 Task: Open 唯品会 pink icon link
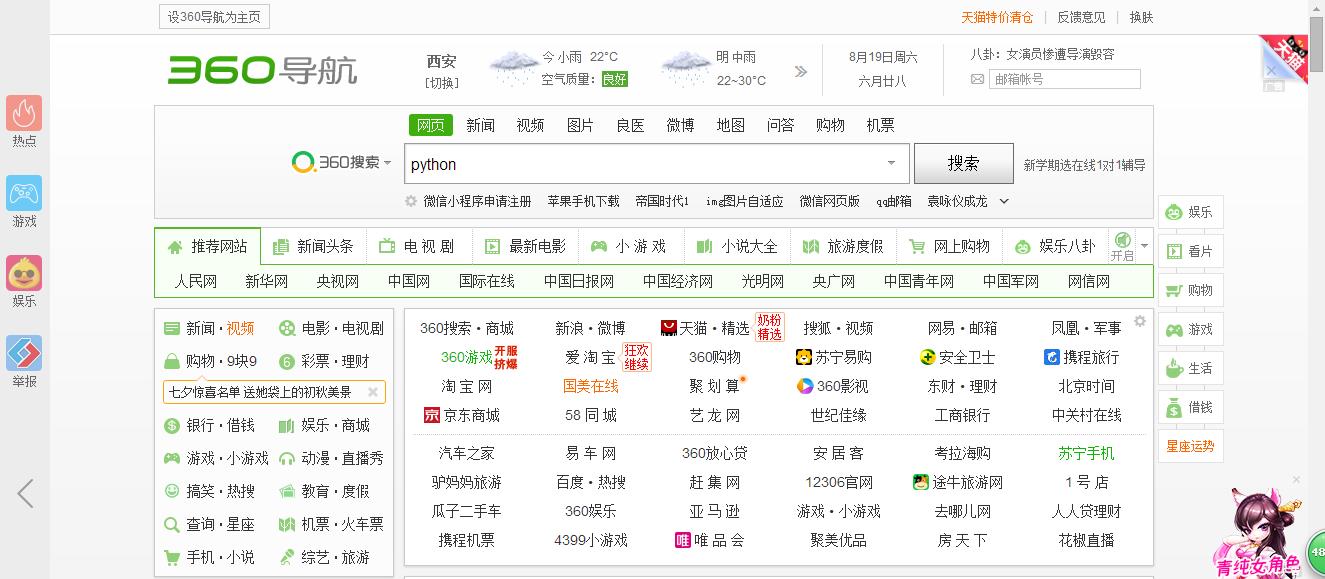point(683,540)
